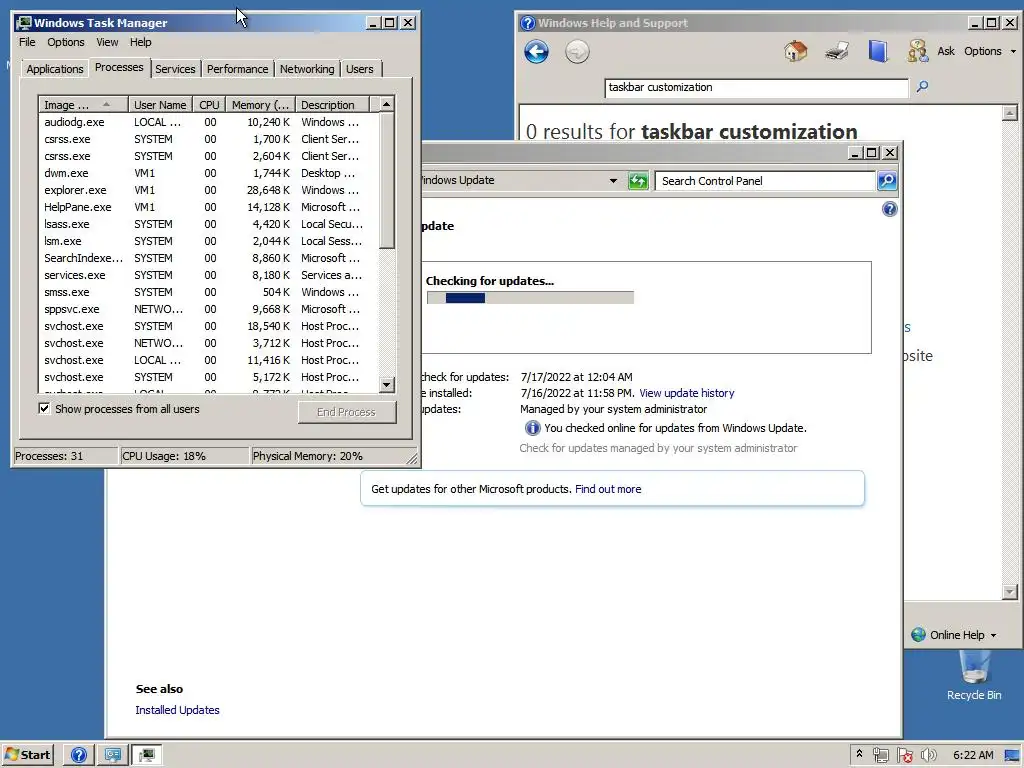Click blue help icon in Windows Update
The width and height of the screenshot is (1024, 768).
click(x=889, y=209)
